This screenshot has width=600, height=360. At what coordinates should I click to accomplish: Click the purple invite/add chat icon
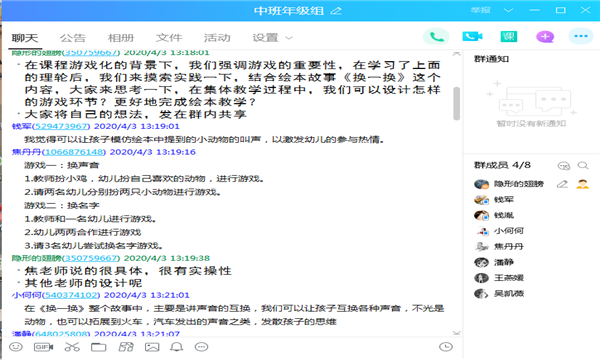coord(545,37)
